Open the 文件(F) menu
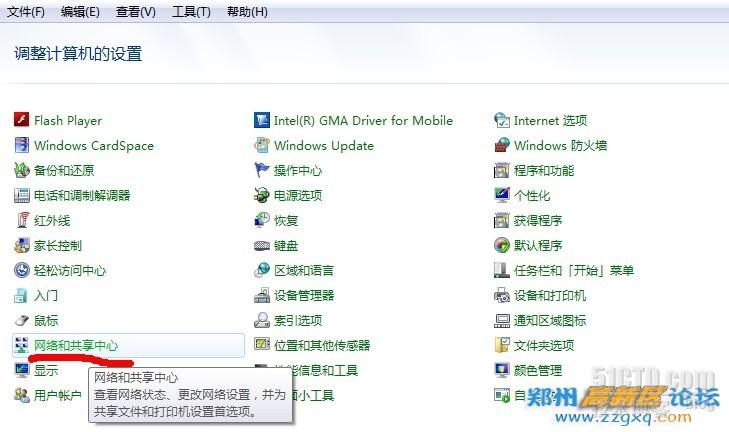Image resolution: width=729 pixels, height=432 pixels. tap(26, 12)
